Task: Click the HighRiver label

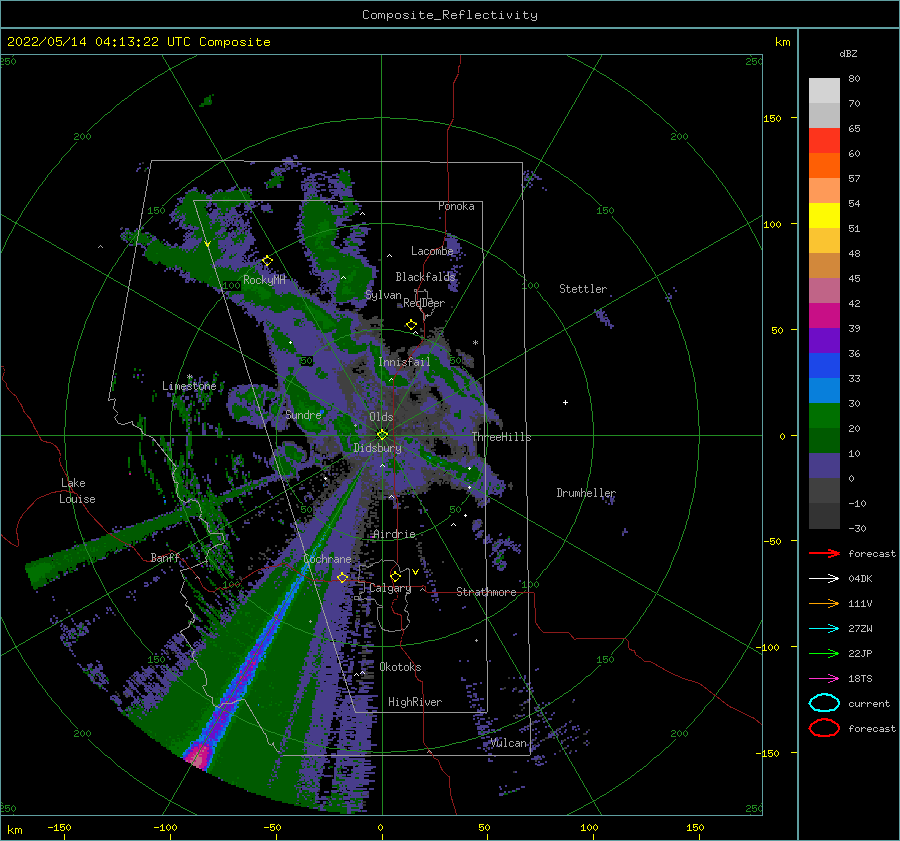Action: point(415,702)
